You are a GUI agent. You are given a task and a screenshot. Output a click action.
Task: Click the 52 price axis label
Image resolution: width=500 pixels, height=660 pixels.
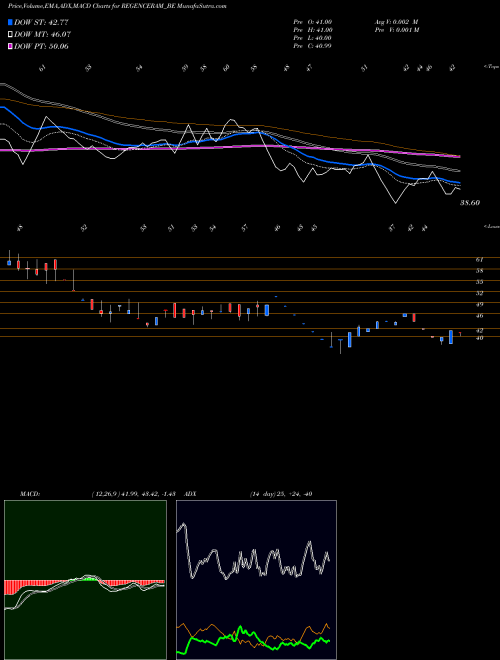(x=479, y=293)
